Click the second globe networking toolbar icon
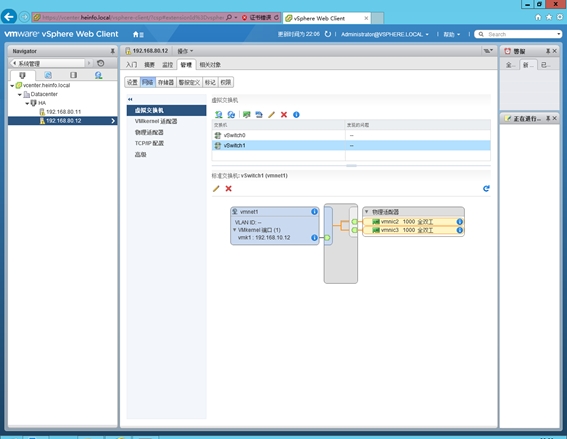The height and width of the screenshot is (439, 567). pos(231,115)
